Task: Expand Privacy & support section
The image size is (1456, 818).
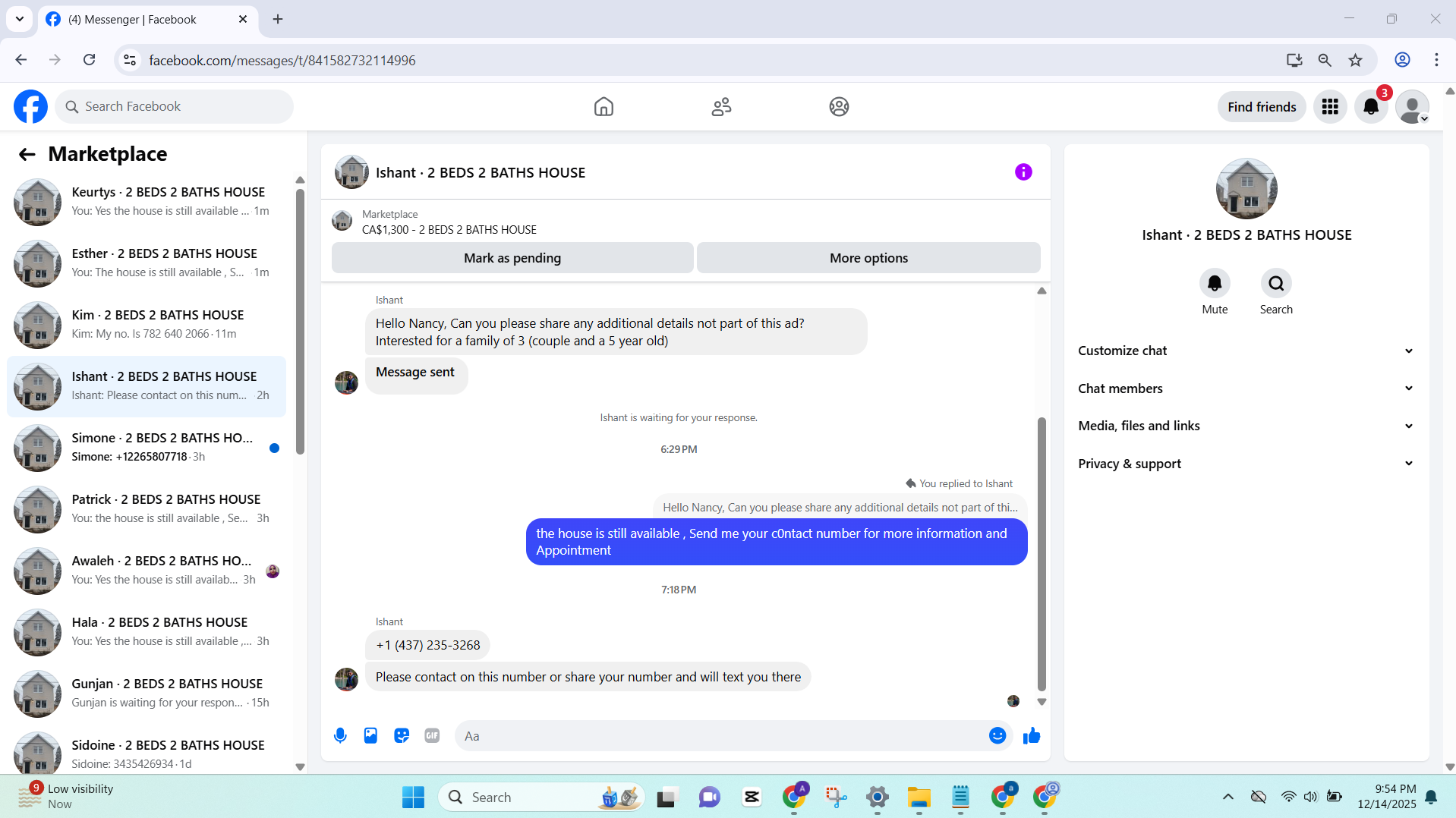Action: (x=1246, y=464)
